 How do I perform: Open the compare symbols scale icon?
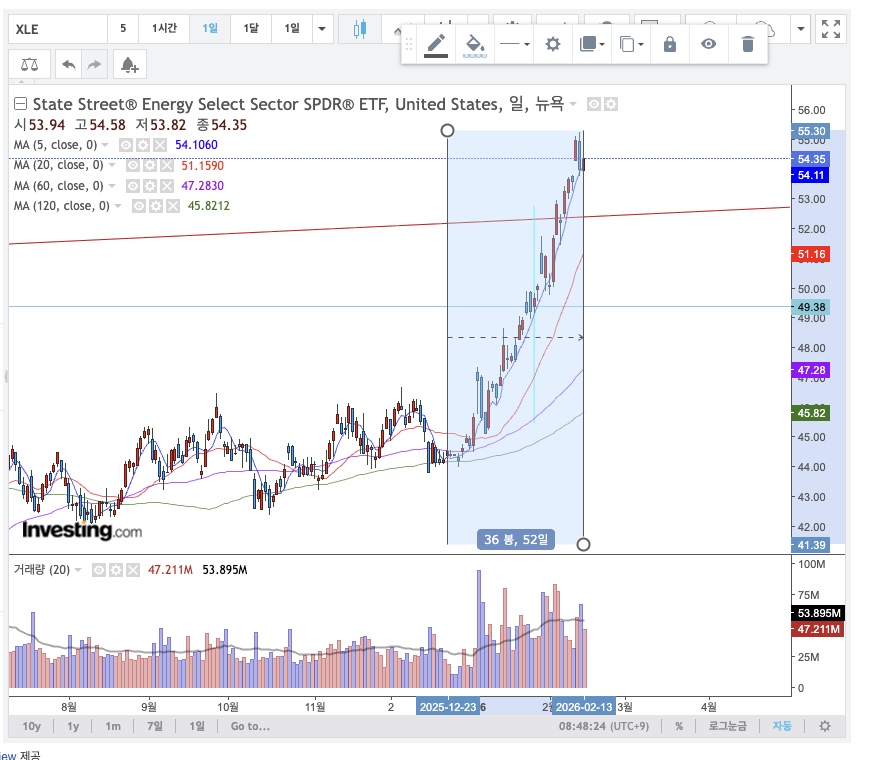(29, 65)
